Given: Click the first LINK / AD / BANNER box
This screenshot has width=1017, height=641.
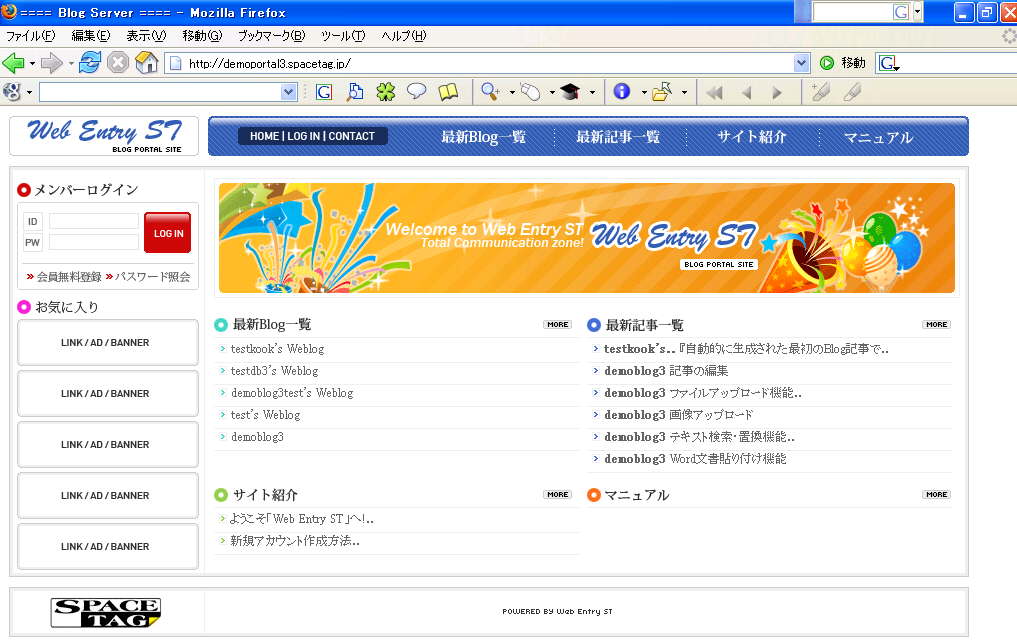Looking at the screenshot, I should click(x=108, y=343).
